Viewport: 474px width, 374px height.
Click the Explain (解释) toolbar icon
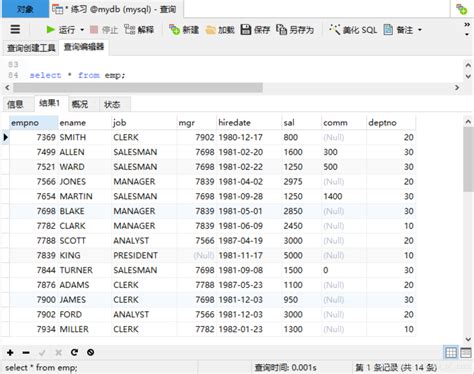pyautogui.click(x=129, y=30)
